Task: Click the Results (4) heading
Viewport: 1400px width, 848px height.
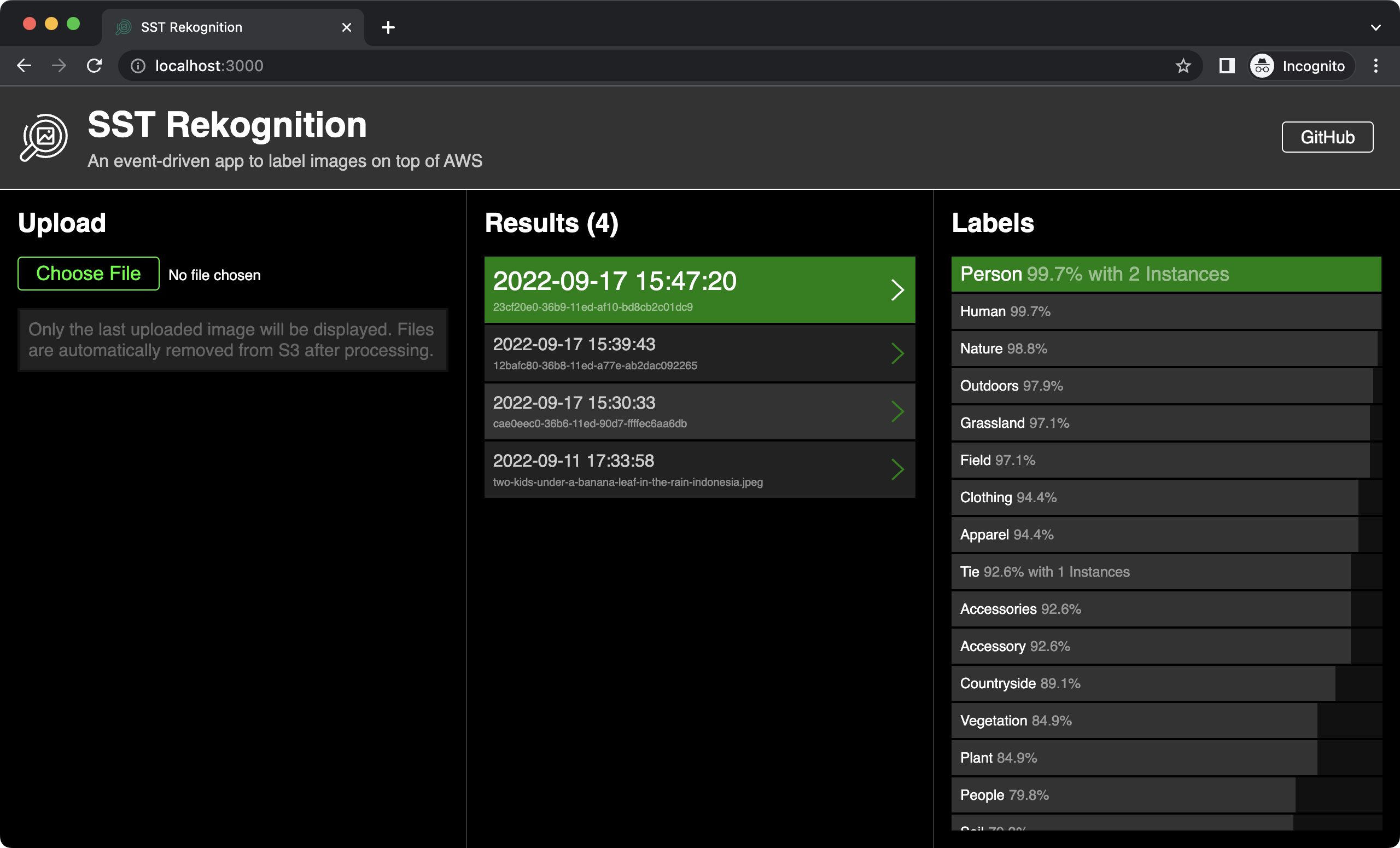Action: pyautogui.click(x=551, y=223)
